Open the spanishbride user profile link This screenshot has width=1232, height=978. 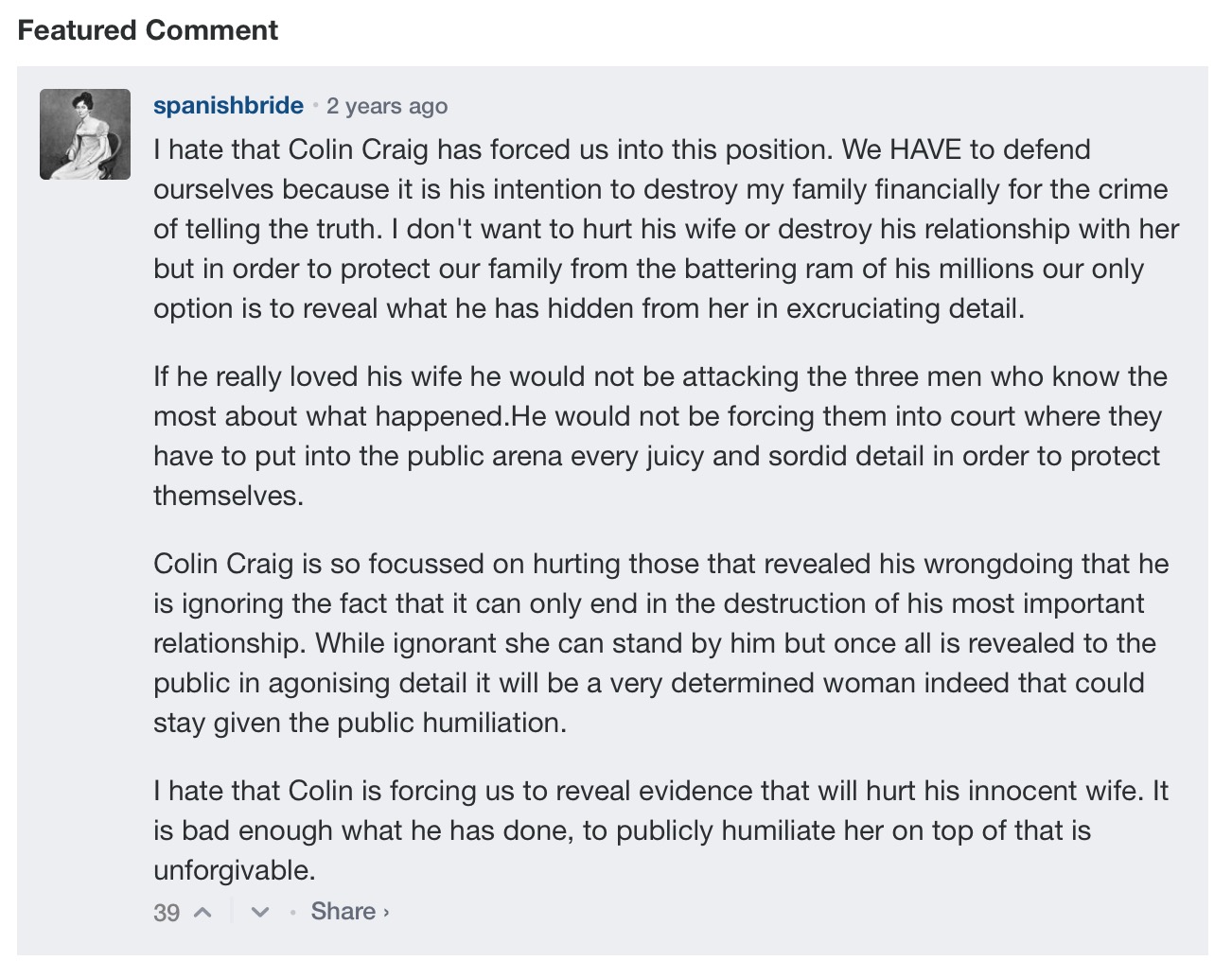click(228, 105)
